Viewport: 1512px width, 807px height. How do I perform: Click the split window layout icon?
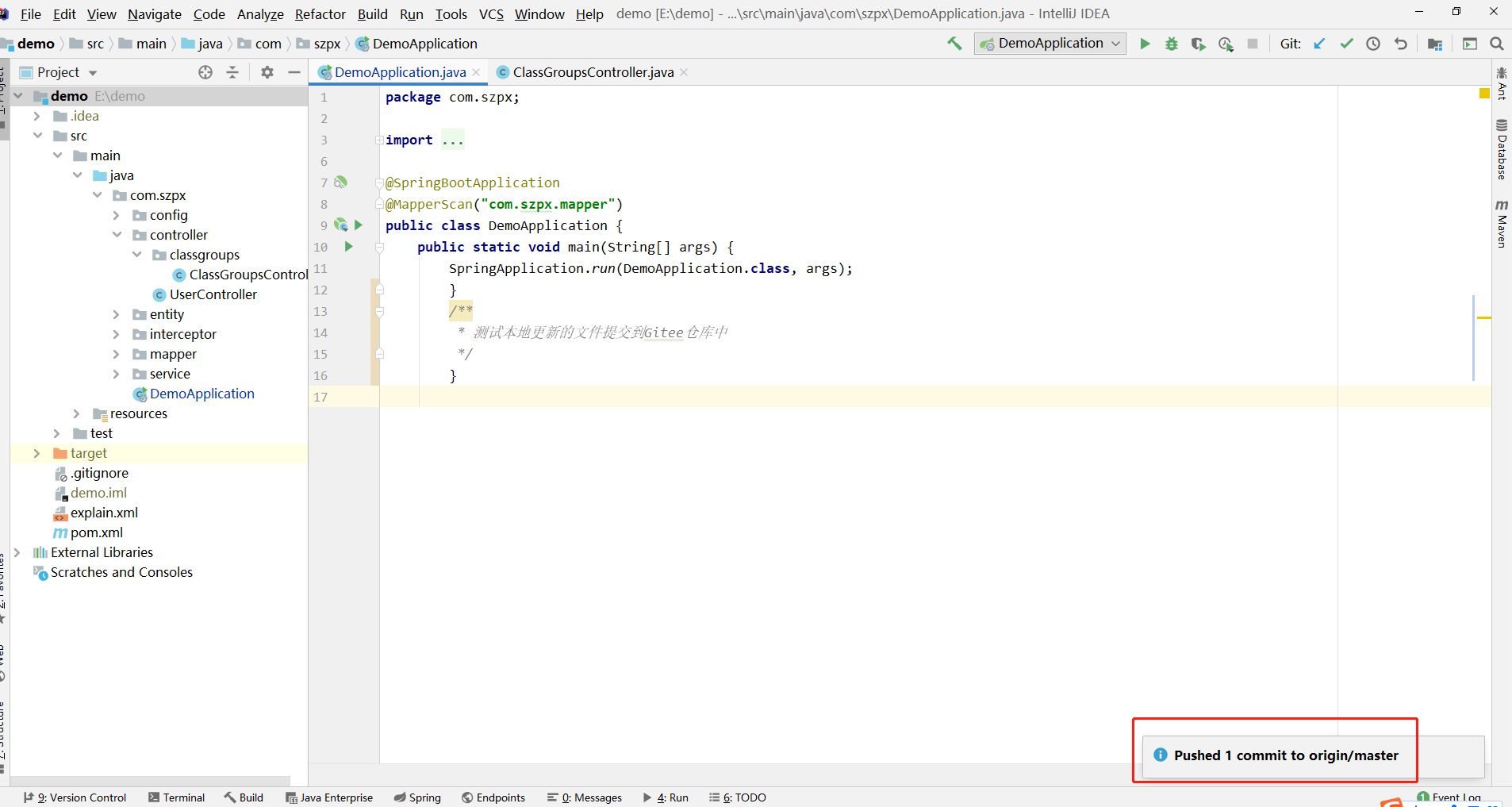pyautogui.click(x=1470, y=44)
